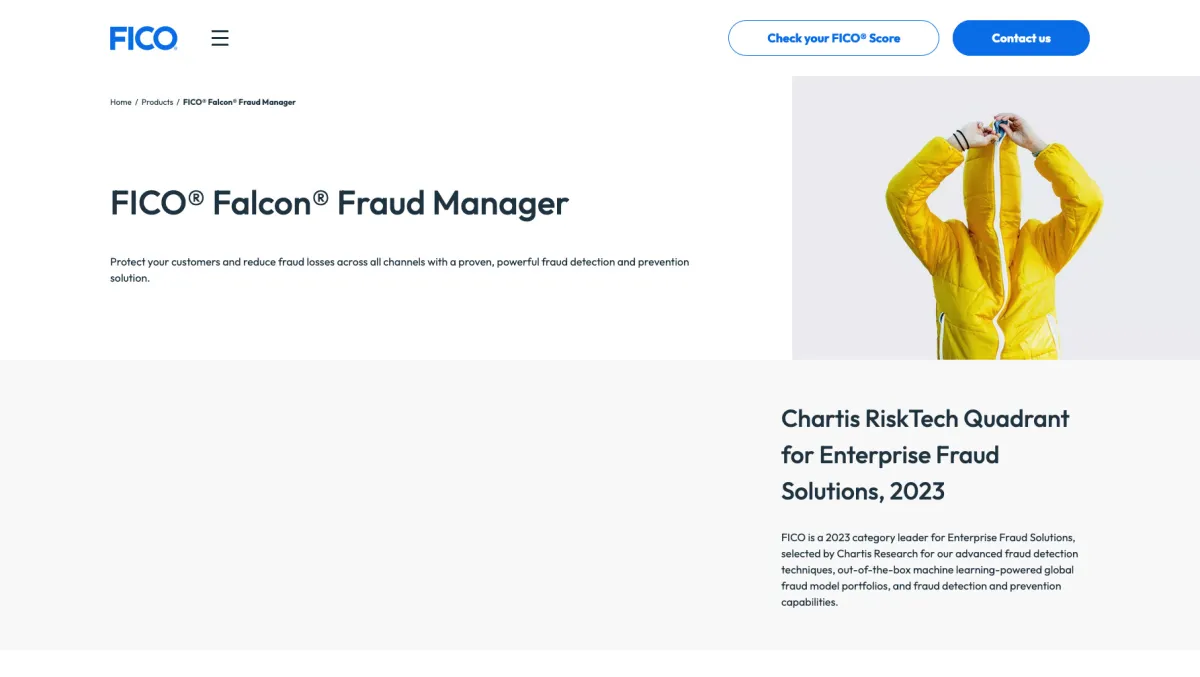Image resolution: width=1200 pixels, height=677 pixels.
Task: Click the Chartis RiskTech Quadrant heading
Action: point(925,419)
